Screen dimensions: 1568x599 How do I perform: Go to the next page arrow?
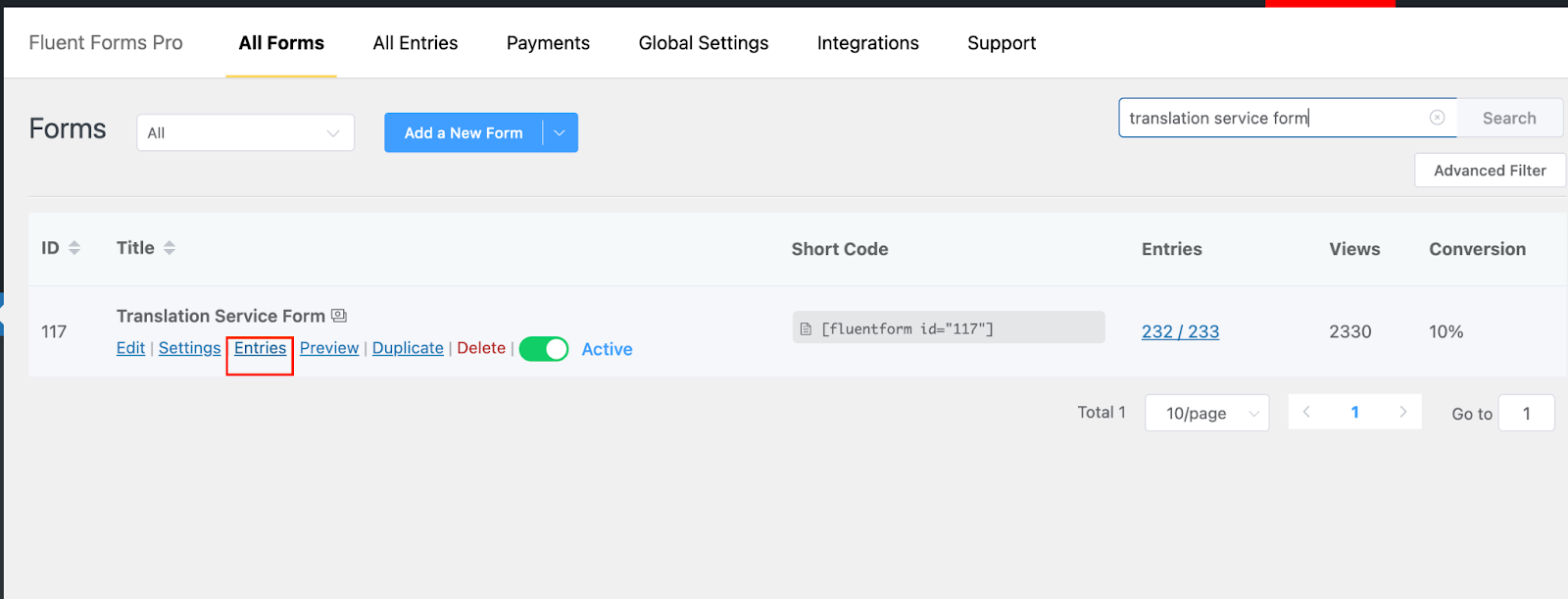(x=1402, y=412)
